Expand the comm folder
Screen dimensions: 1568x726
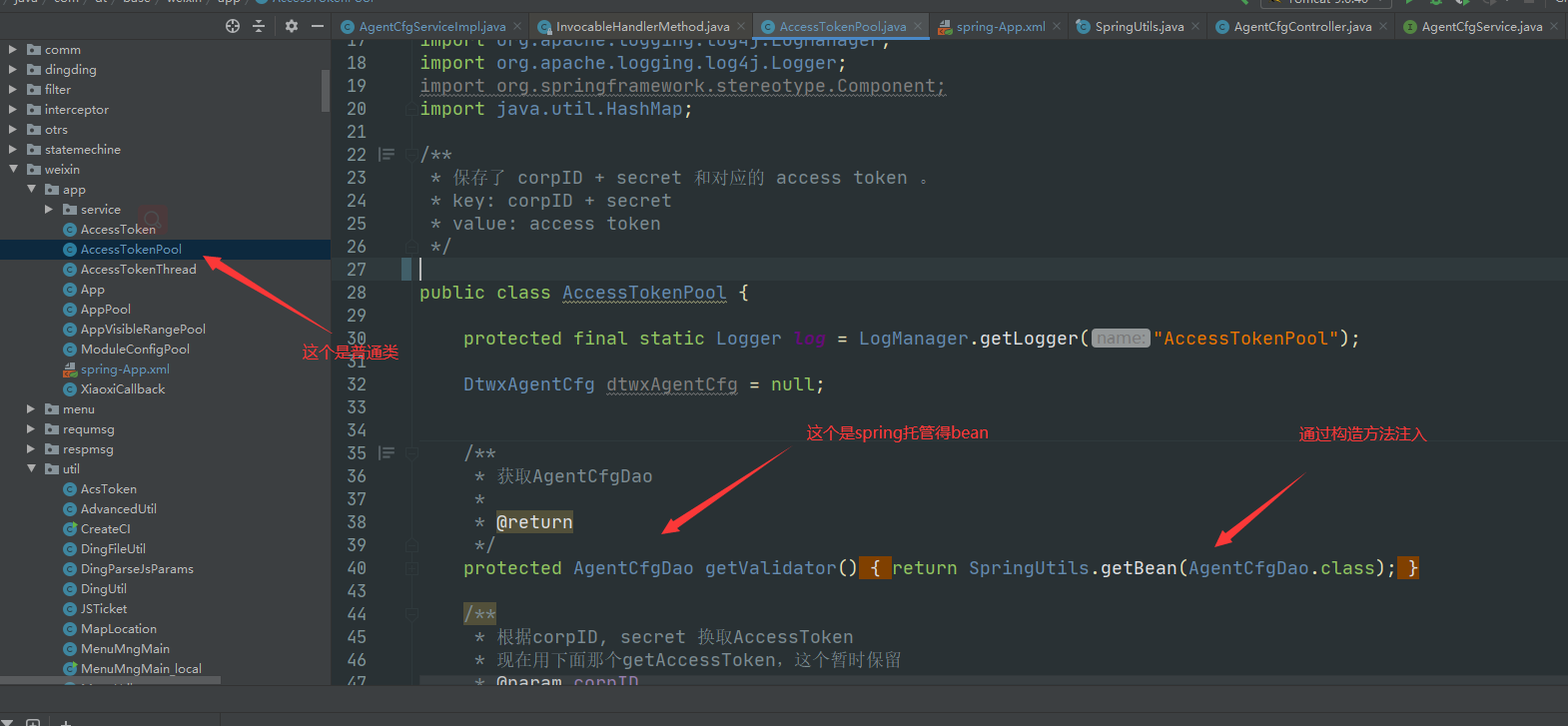(x=13, y=49)
